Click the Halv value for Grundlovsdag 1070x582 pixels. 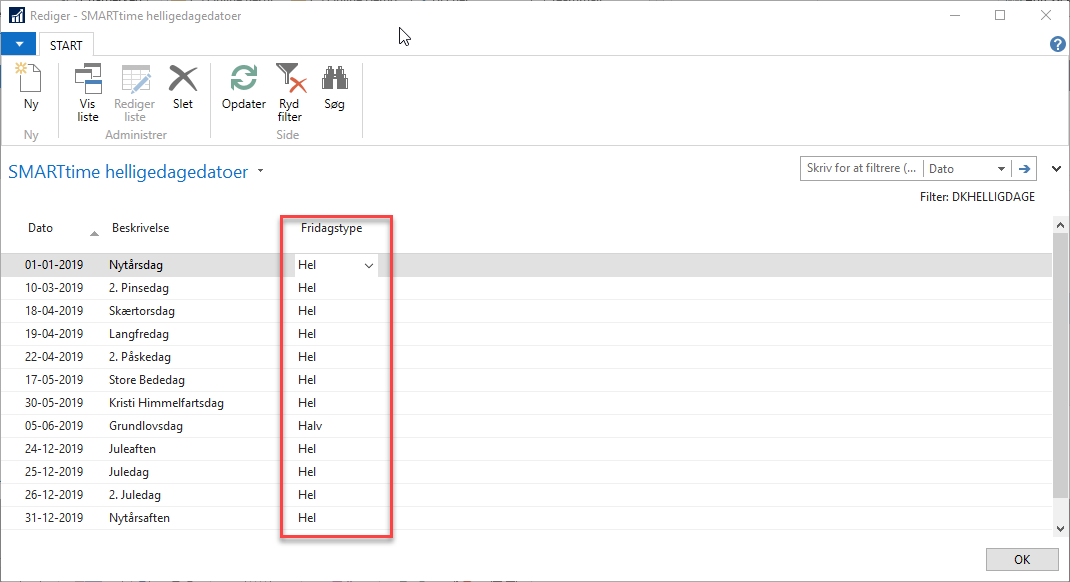(x=310, y=426)
